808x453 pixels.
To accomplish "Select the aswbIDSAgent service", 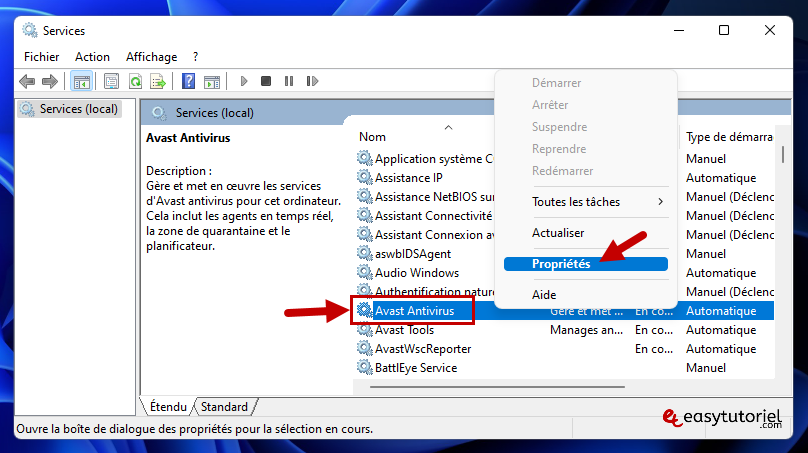I will coord(413,254).
